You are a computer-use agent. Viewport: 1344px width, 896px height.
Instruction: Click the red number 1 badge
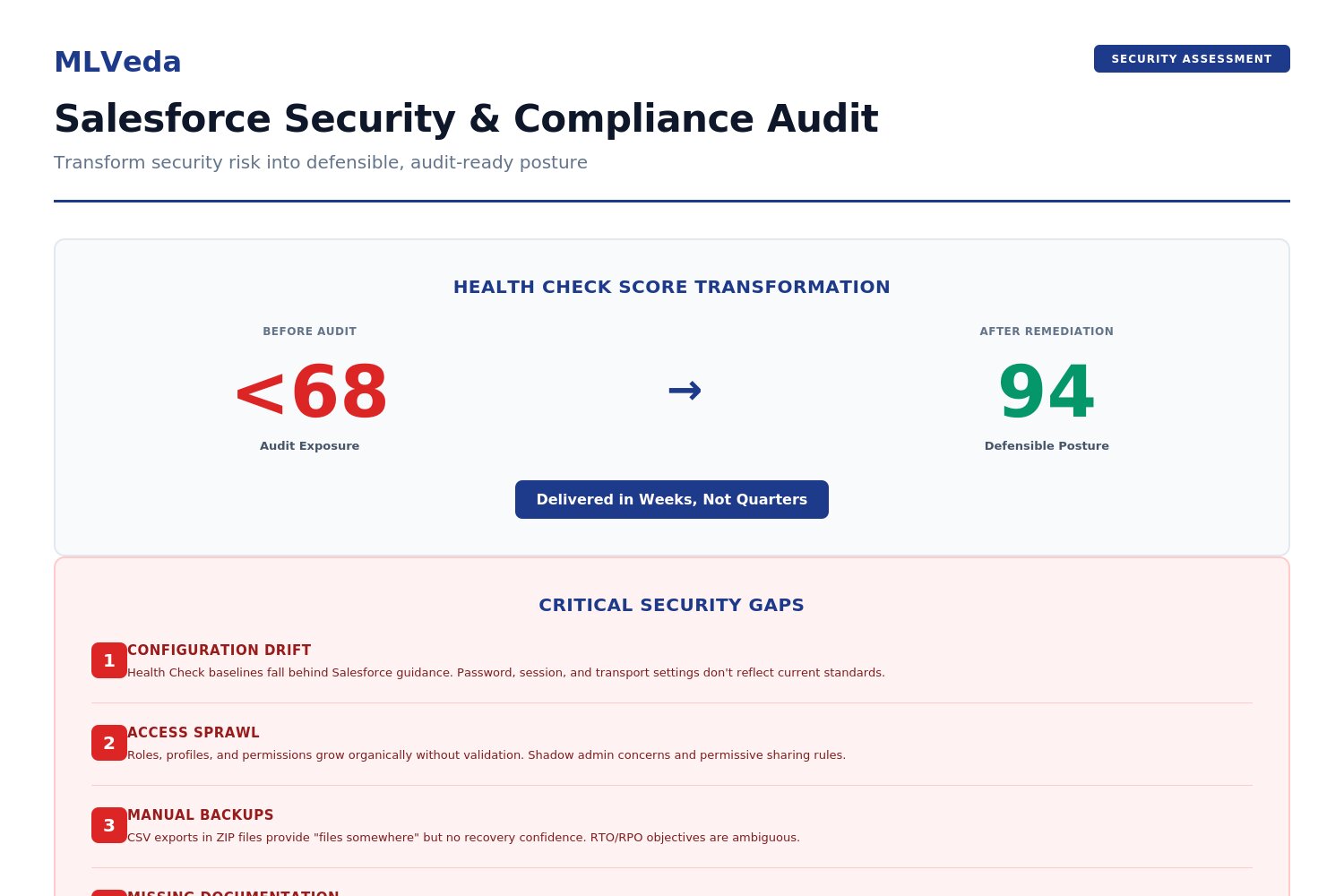click(108, 660)
